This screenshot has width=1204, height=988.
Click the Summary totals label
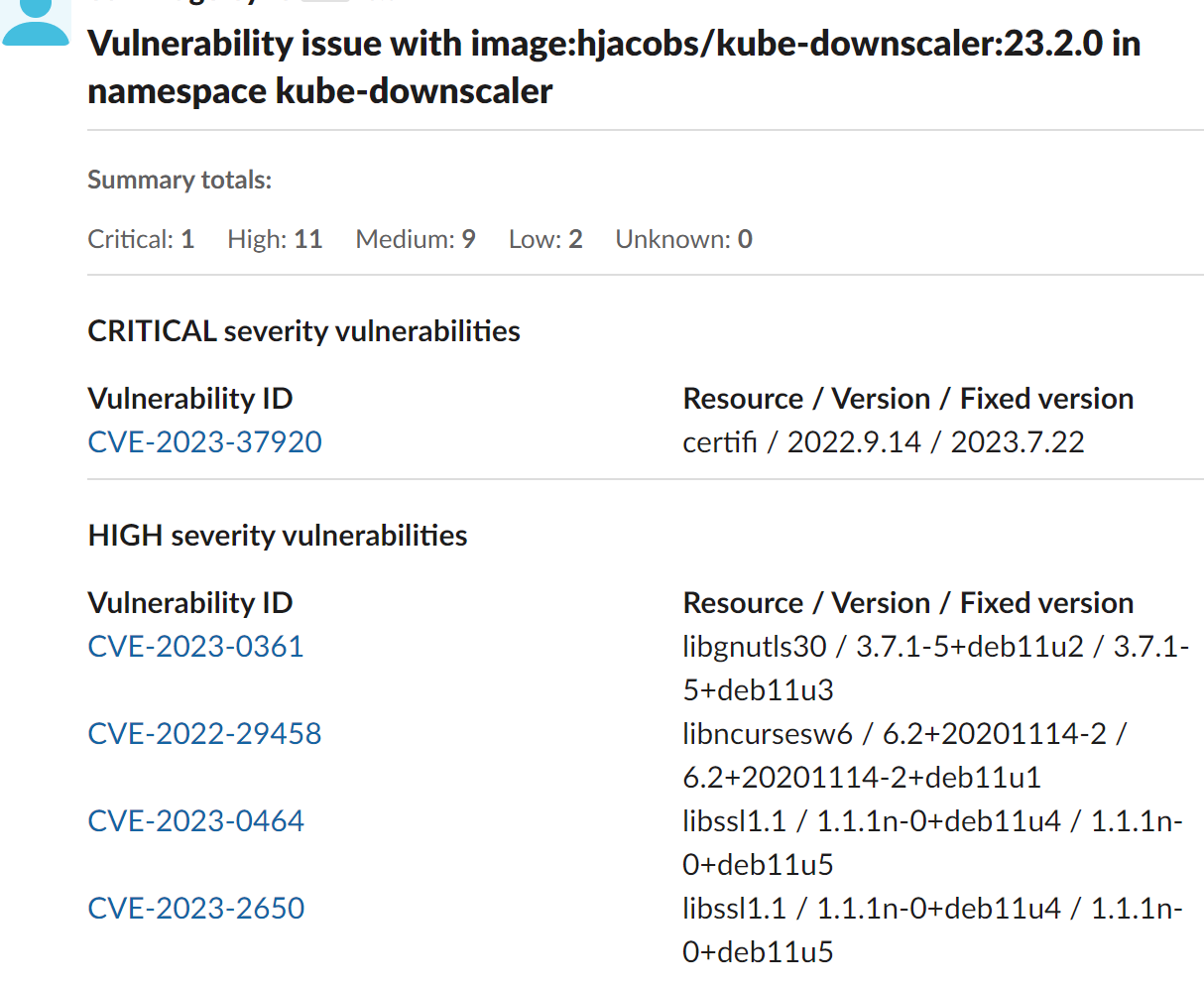coord(180,180)
